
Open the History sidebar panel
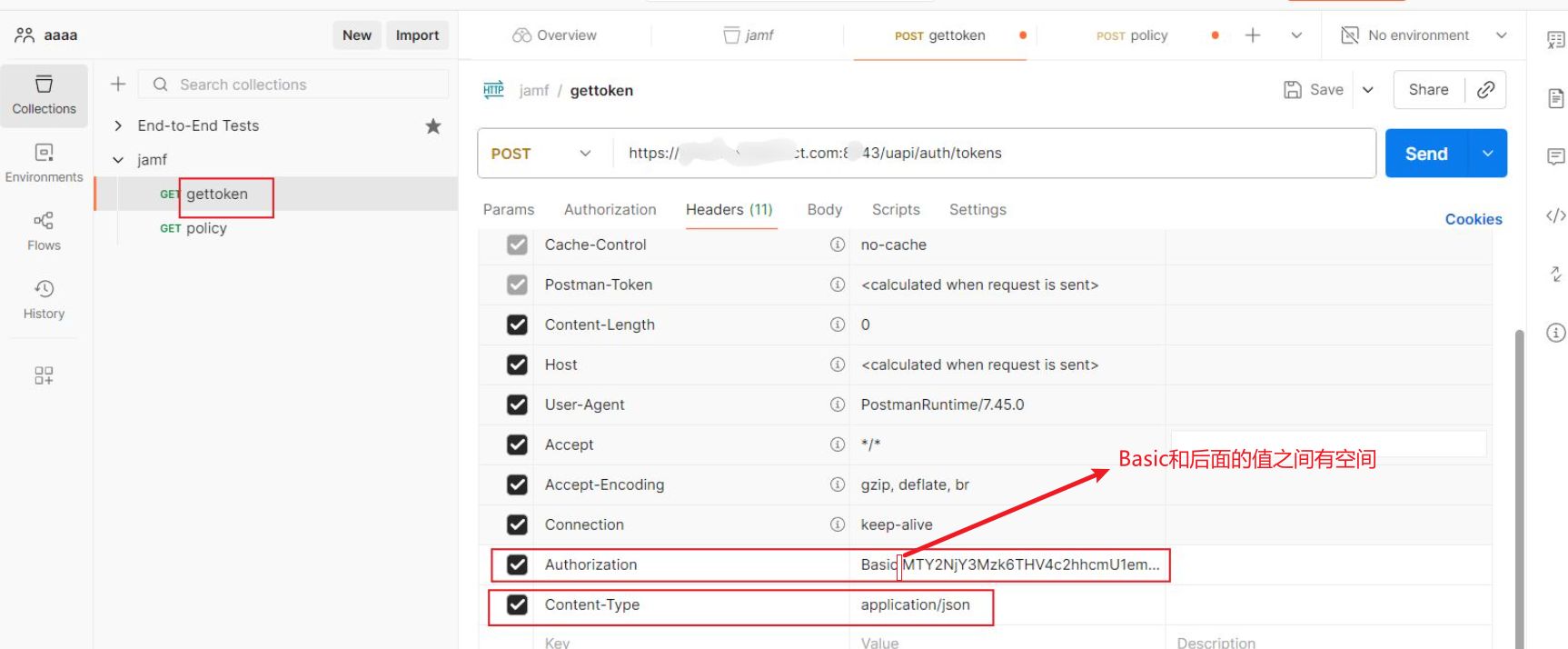(x=44, y=299)
